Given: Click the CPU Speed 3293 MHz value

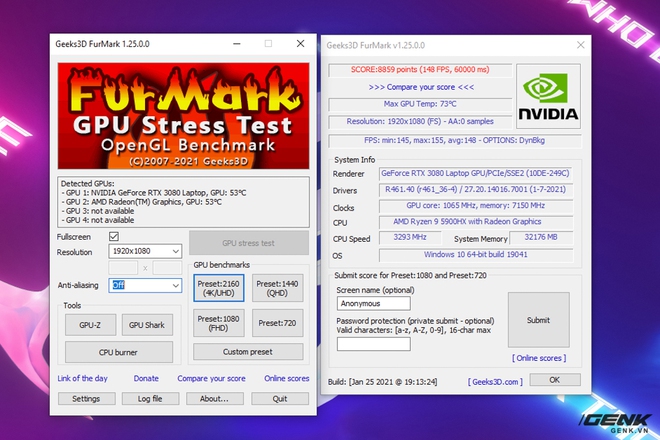Looking at the screenshot, I should [410, 237].
